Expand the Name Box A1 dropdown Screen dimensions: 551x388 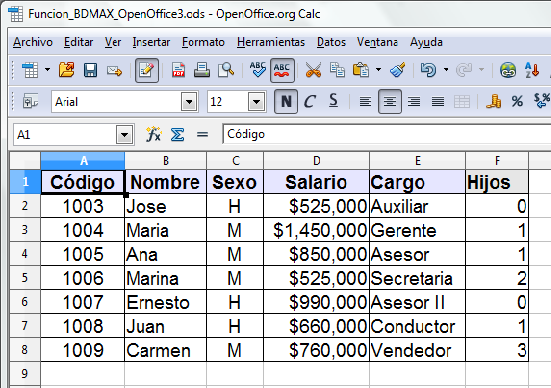(124, 135)
